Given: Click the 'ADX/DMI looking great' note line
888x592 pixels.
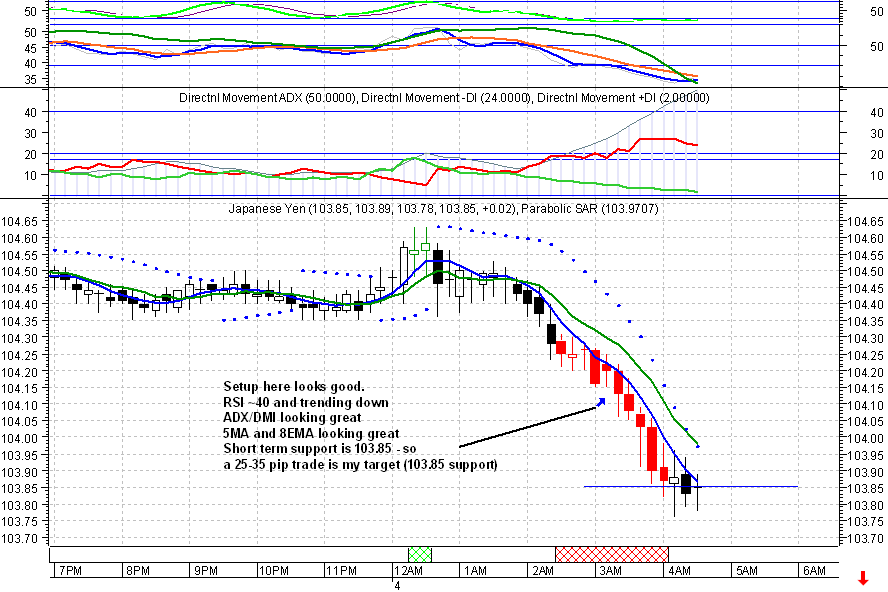Looking at the screenshot, I should pos(292,418).
